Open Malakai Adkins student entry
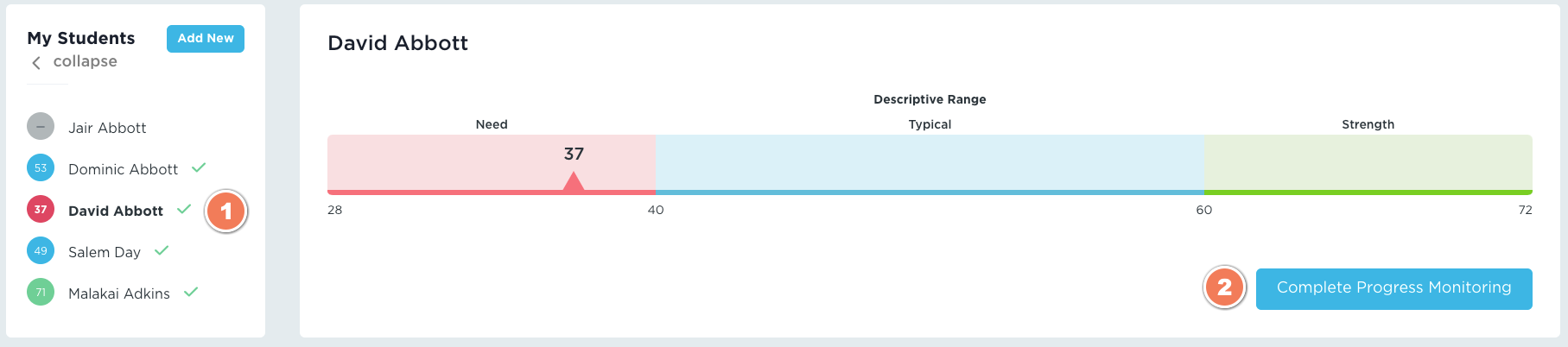This screenshot has height=347, width=1568. 119,293
